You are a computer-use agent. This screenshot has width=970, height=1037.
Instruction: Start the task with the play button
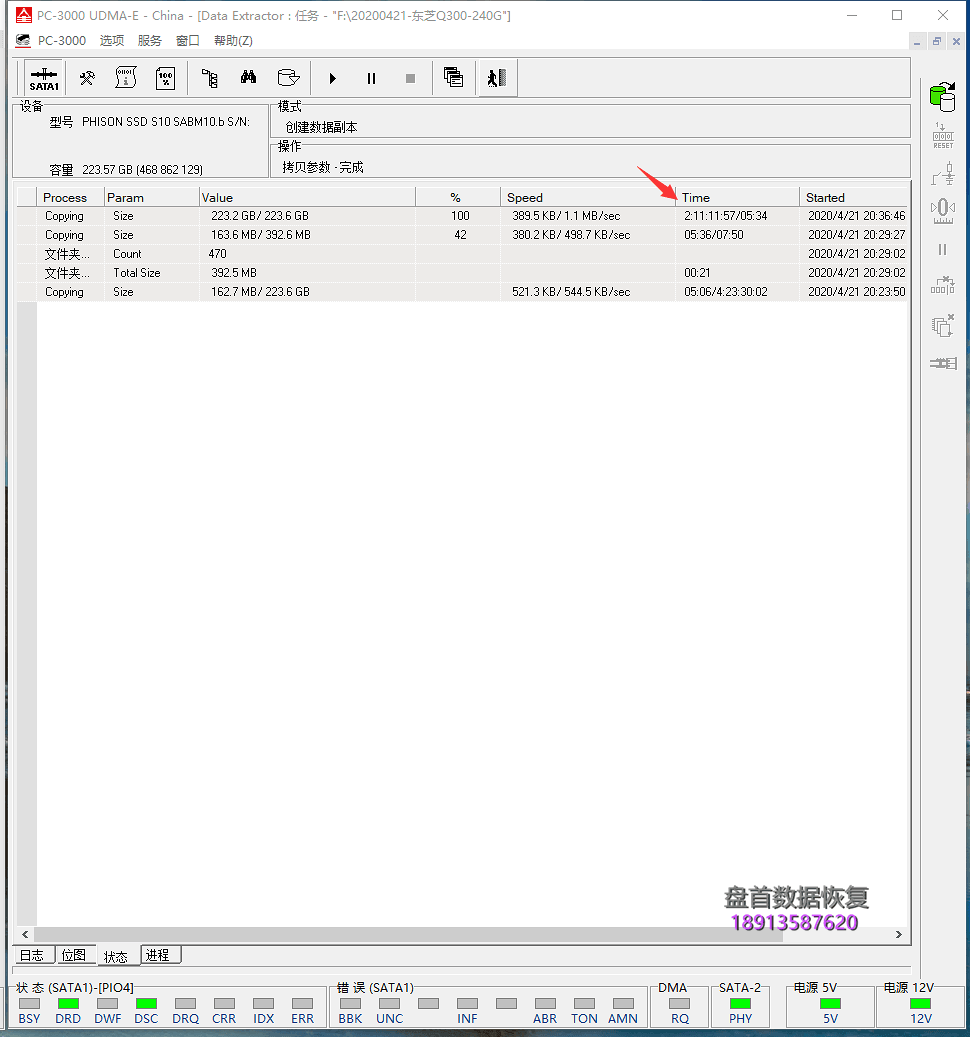click(x=333, y=79)
